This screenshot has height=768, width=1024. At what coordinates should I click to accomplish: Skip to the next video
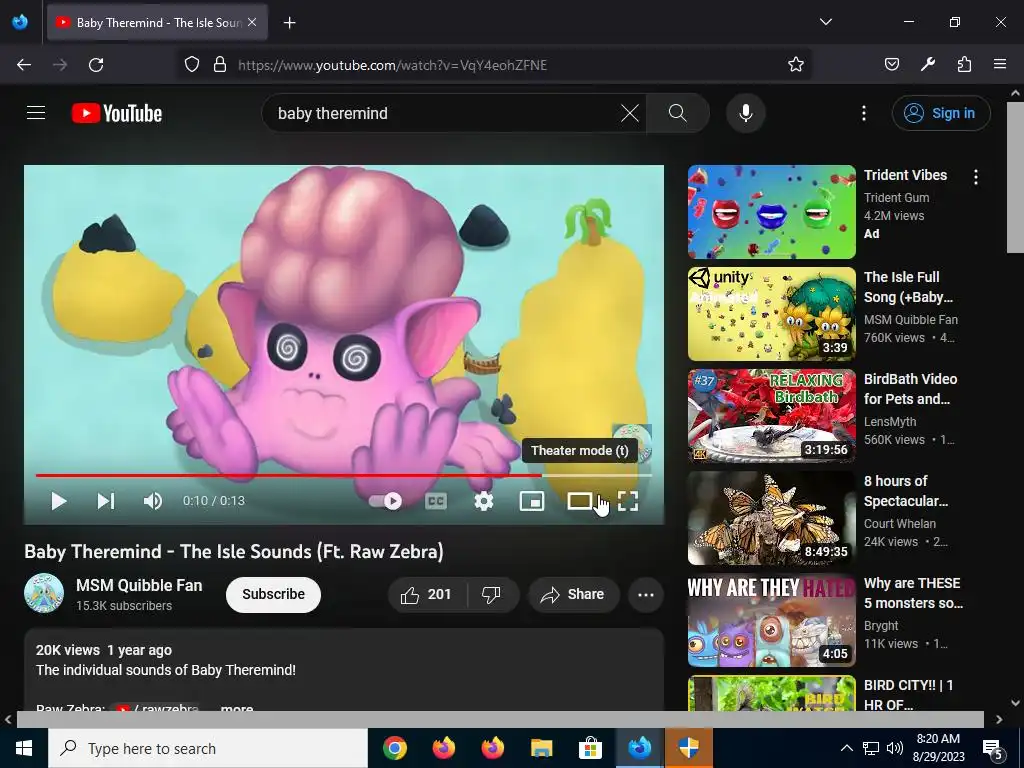click(x=106, y=501)
